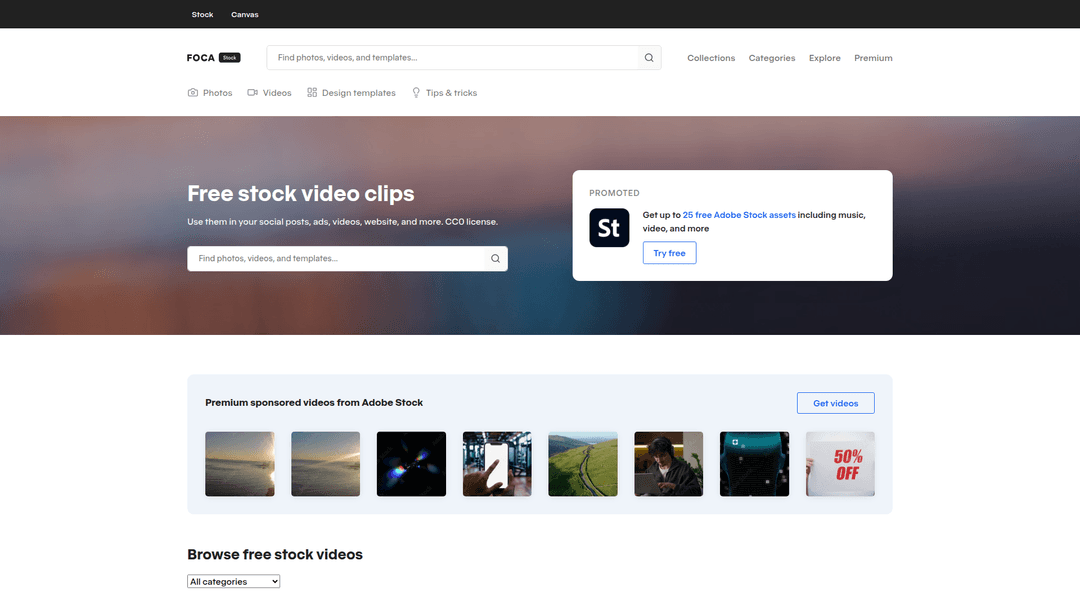Open the Canvas tab in top bar
The width and height of the screenshot is (1080, 608).
pyautogui.click(x=244, y=15)
